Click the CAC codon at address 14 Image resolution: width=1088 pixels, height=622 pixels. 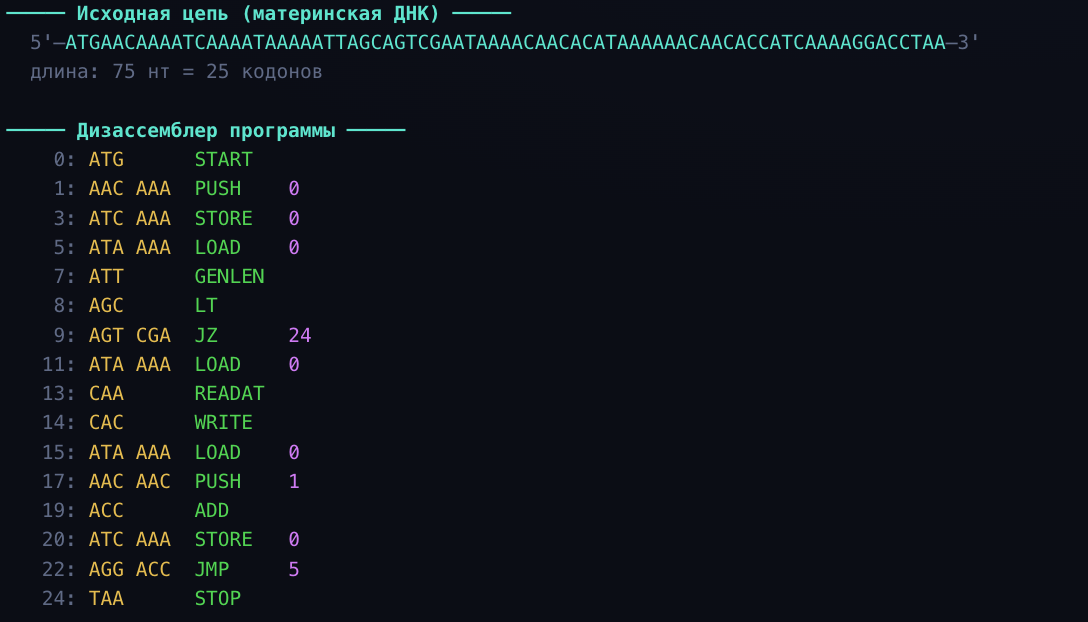(106, 423)
